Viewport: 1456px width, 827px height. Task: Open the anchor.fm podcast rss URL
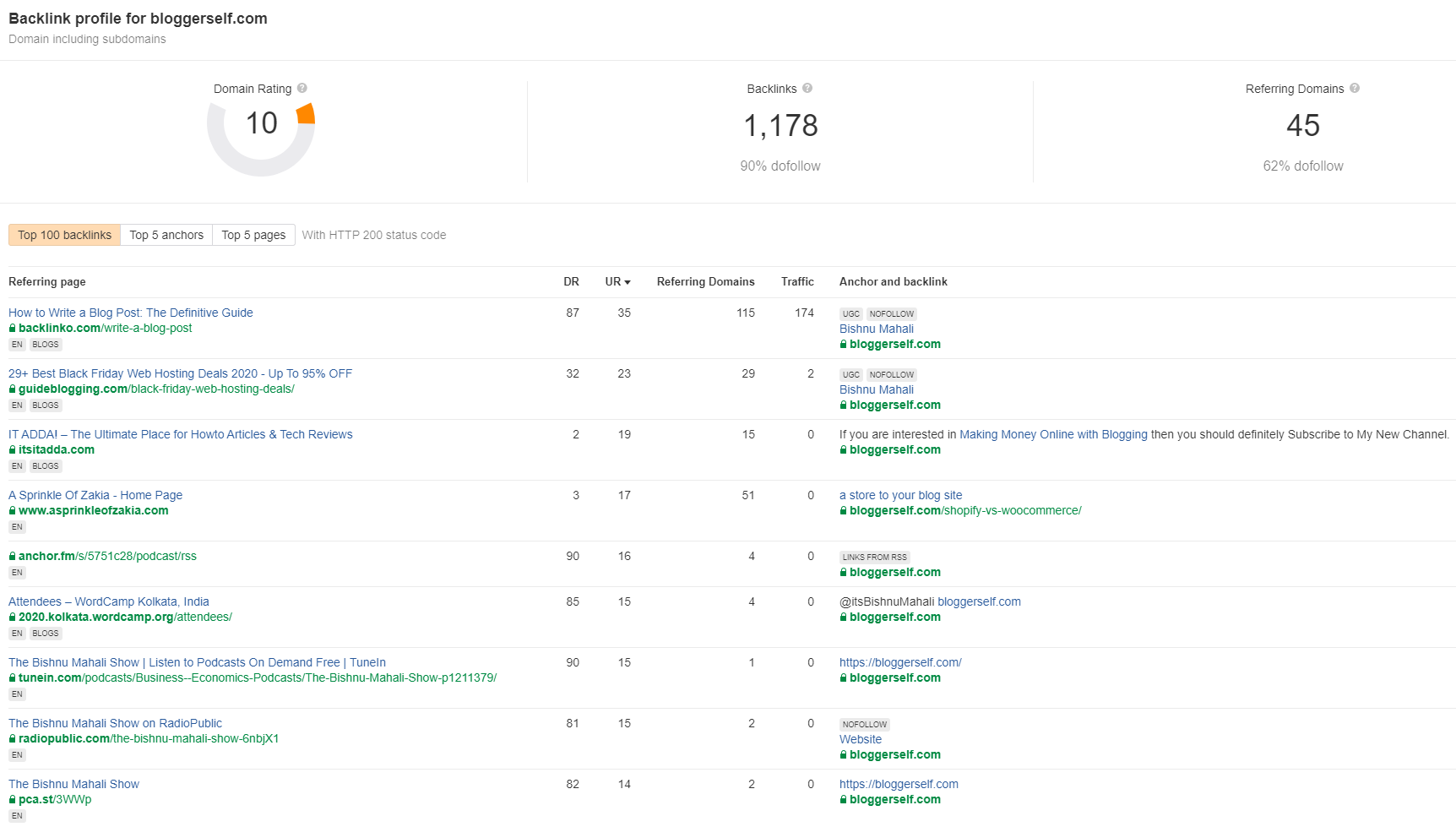pyautogui.click(x=107, y=556)
